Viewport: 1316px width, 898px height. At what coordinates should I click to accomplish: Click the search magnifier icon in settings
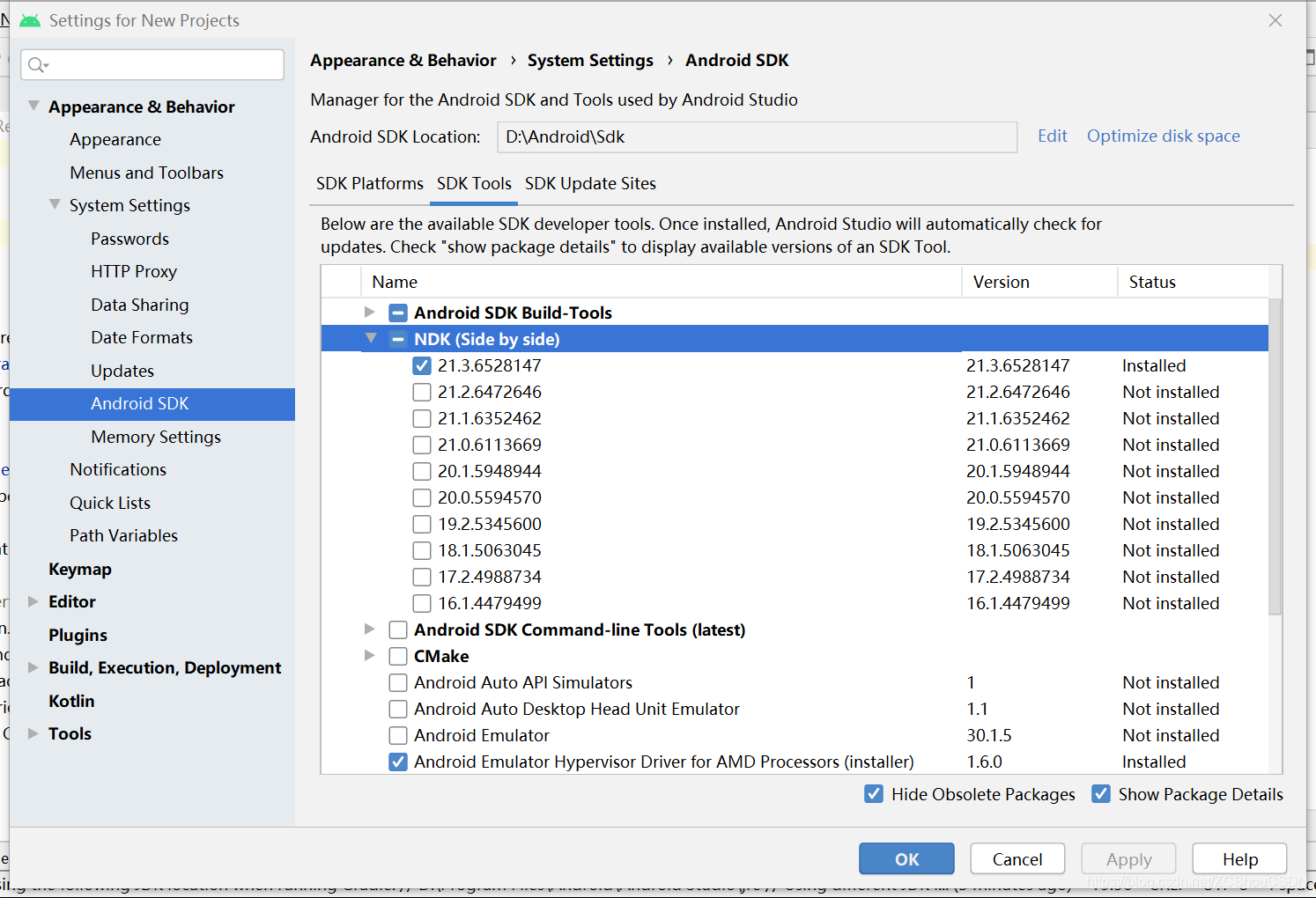click(37, 65)
